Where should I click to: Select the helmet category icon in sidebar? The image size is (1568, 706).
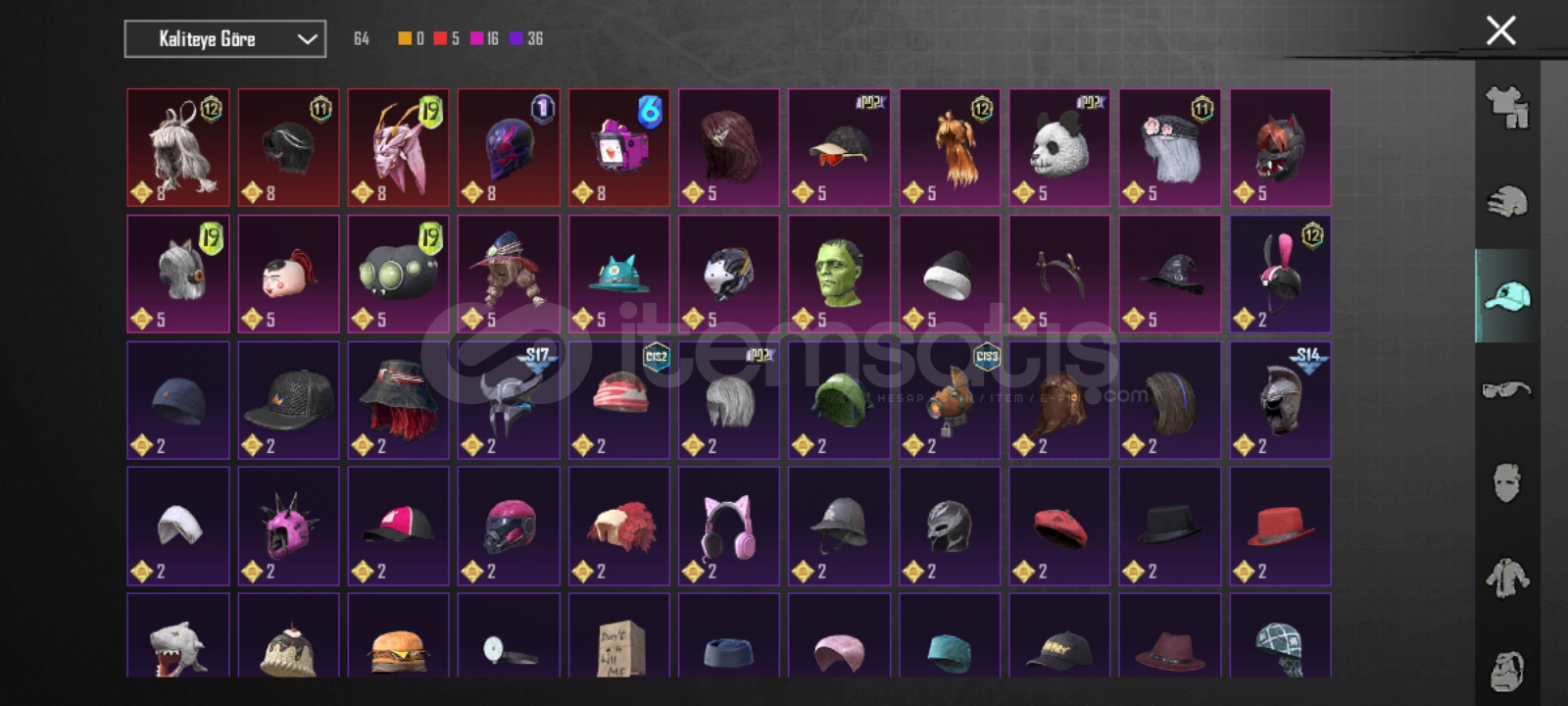(x=1507, y=202)
